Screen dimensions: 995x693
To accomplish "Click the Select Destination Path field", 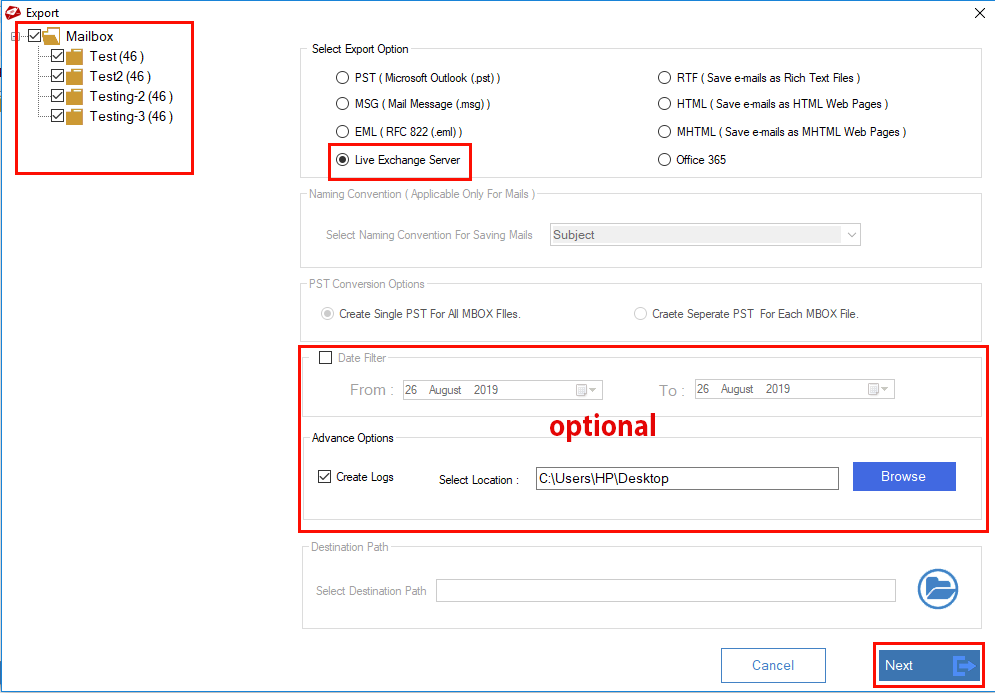I will click(666, 591).
